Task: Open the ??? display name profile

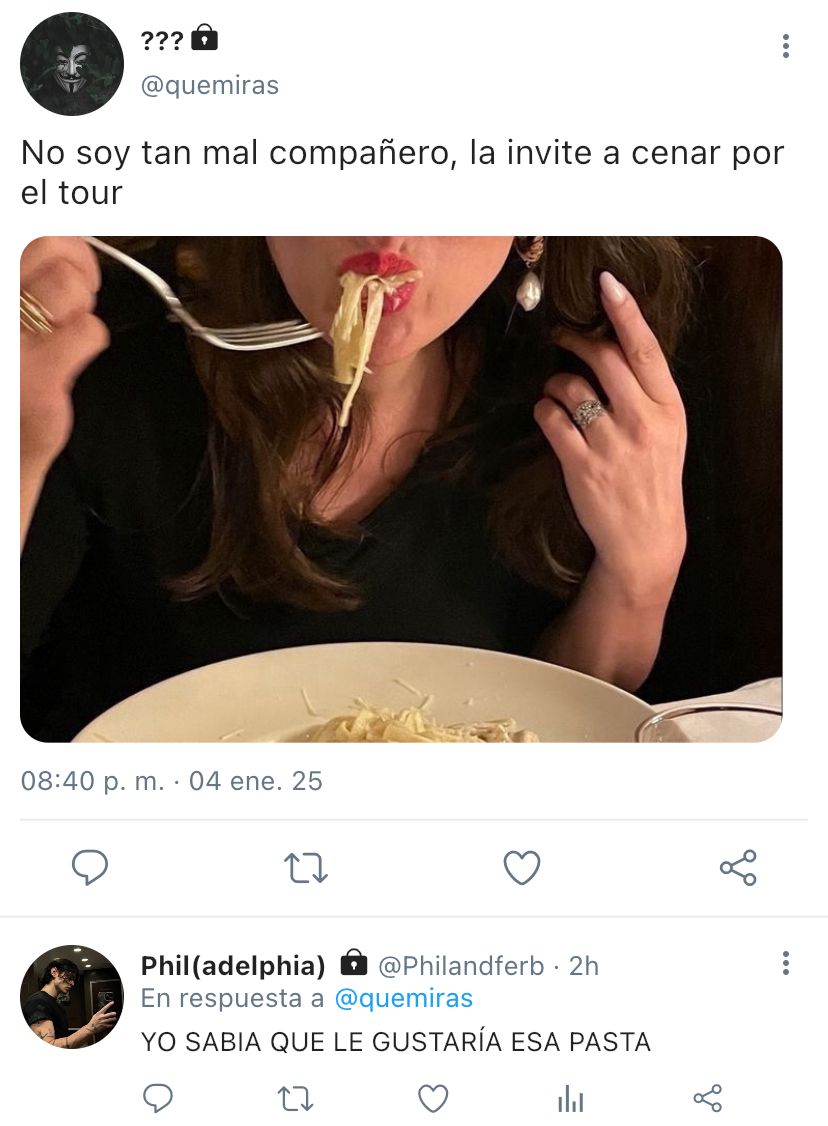Action: 162,40
